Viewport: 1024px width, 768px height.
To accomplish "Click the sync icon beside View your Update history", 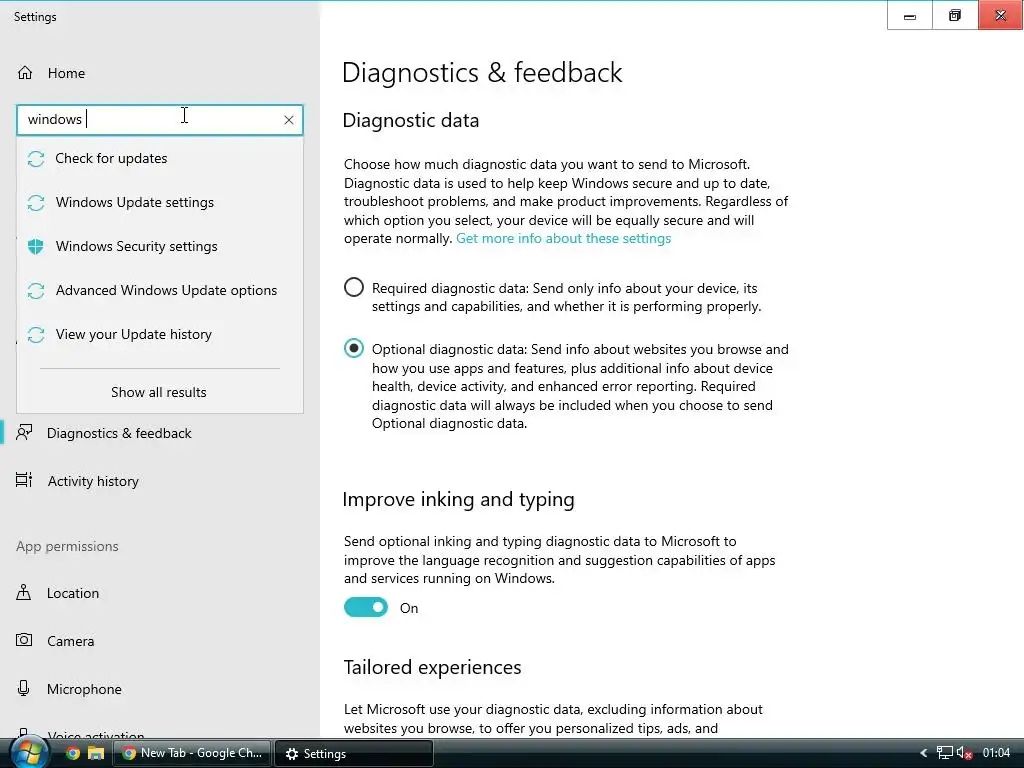I will tap(36, 335).
